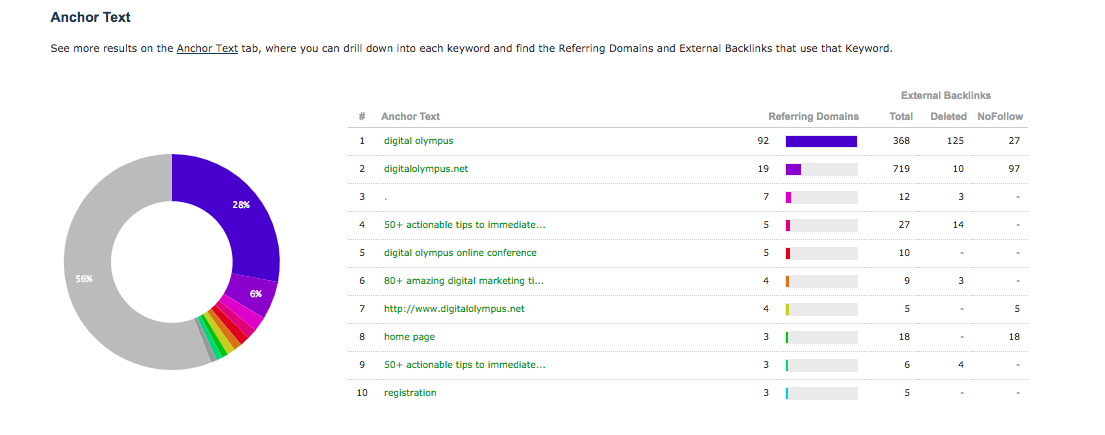Click the '#' column header
The image size is (1105, 435).
(362, 116)
